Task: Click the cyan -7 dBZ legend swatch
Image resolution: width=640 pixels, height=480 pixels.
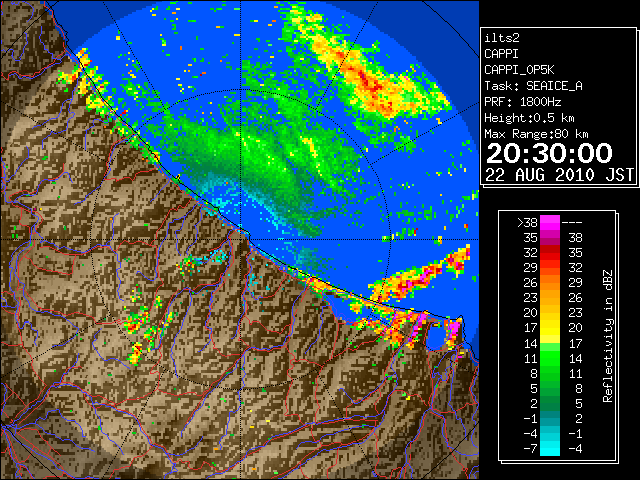Action: coord(550,448)
